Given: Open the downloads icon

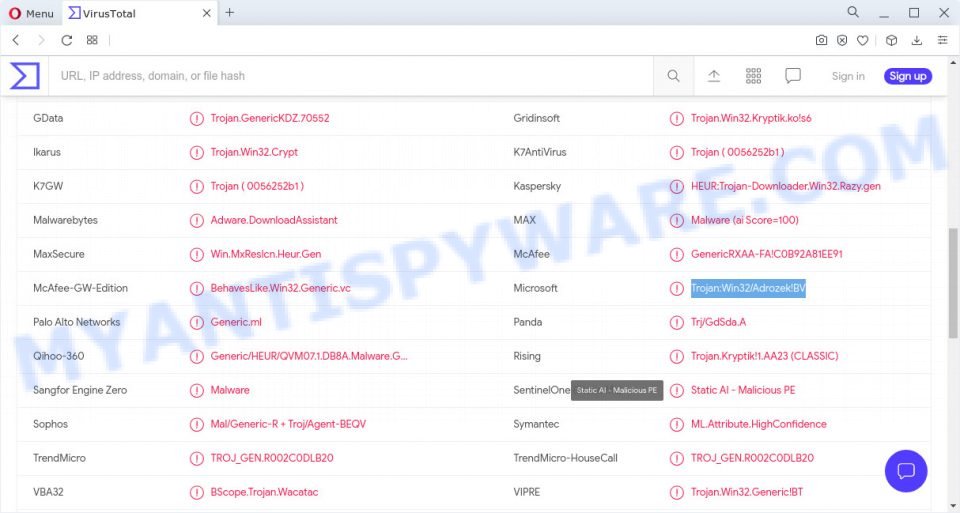Looking at the screenshot, I should pyautogui.click(x=917, y=40).
